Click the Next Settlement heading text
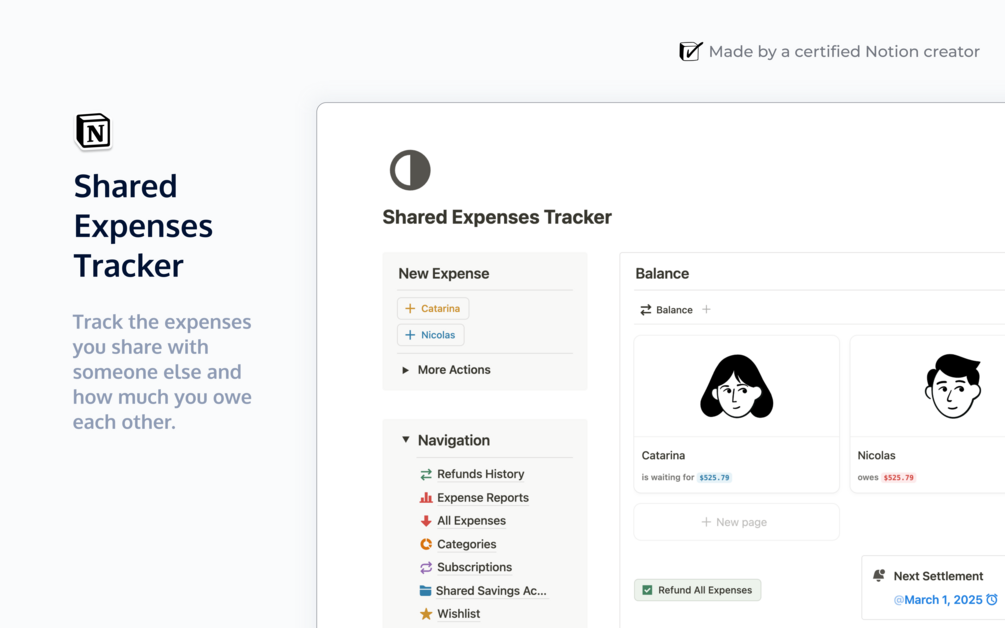The height and width of the screenshot is (628, 1005). tap(938, 576)
